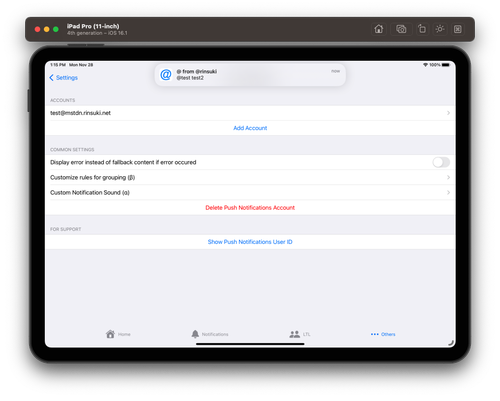
Task: Tap Show Push Notifications User ID
Action: tap(250, 242)
